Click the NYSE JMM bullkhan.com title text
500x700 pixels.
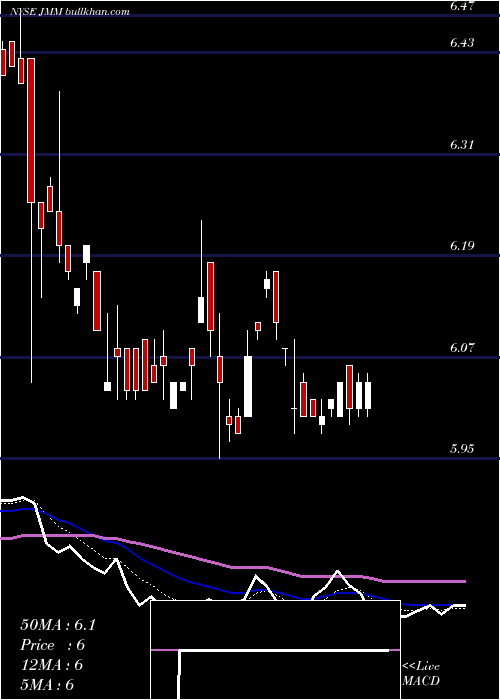coord(69,12)
